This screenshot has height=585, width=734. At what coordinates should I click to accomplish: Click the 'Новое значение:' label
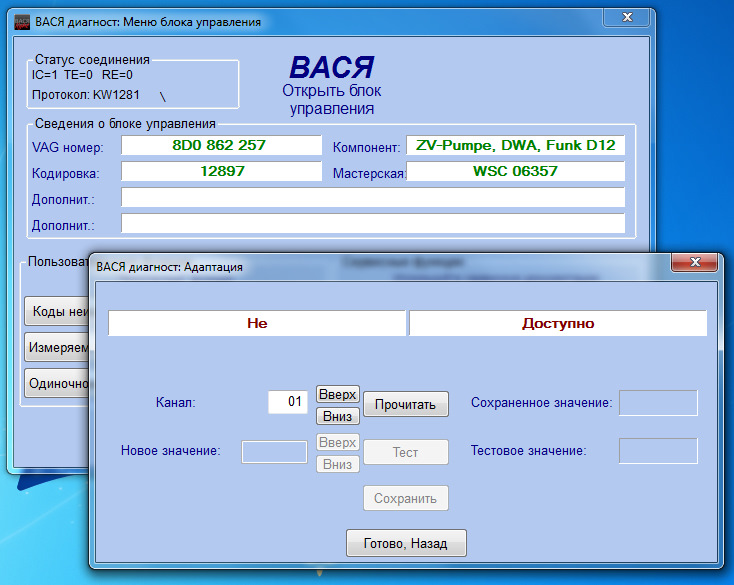pos(170,451)
